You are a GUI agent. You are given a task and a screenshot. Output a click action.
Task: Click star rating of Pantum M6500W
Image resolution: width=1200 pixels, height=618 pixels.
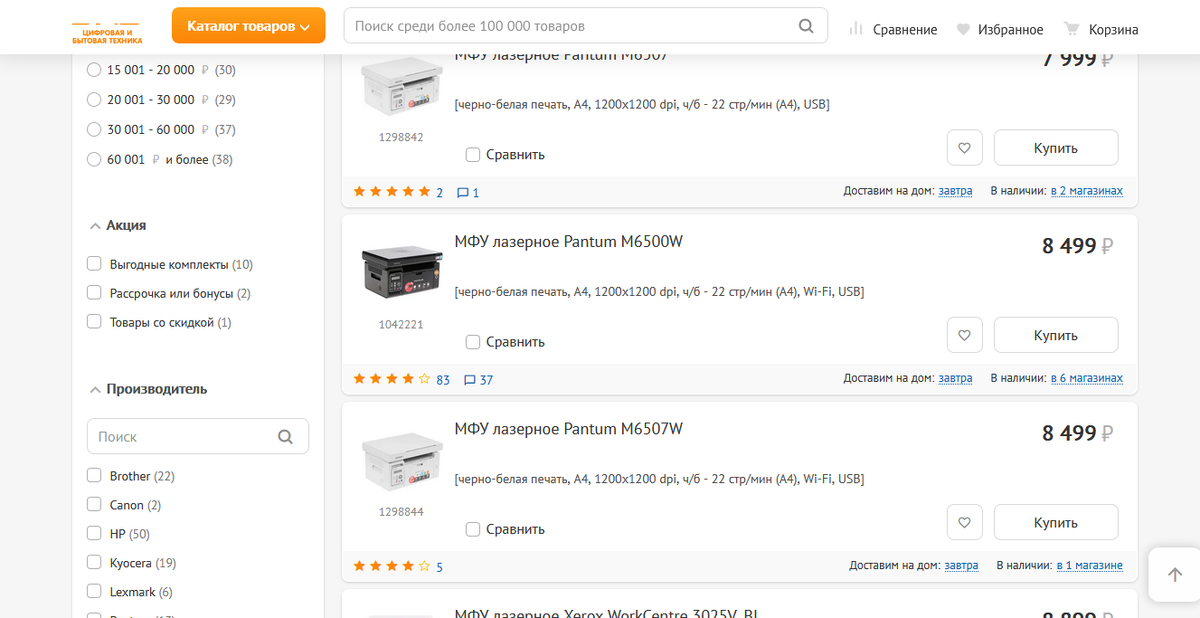tap(392, 379)
